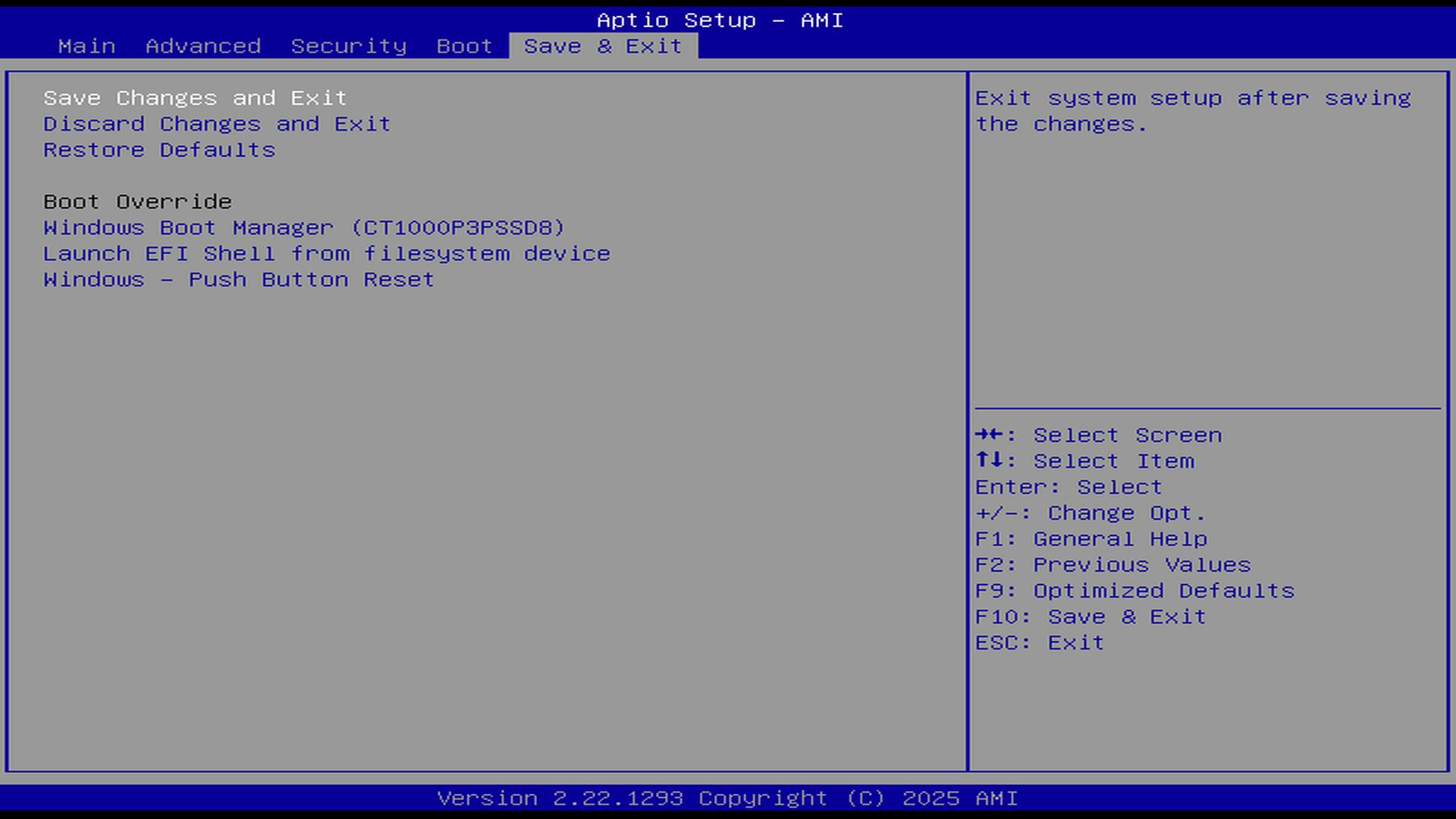Switch to the Advanced tab

coord(203,46)
